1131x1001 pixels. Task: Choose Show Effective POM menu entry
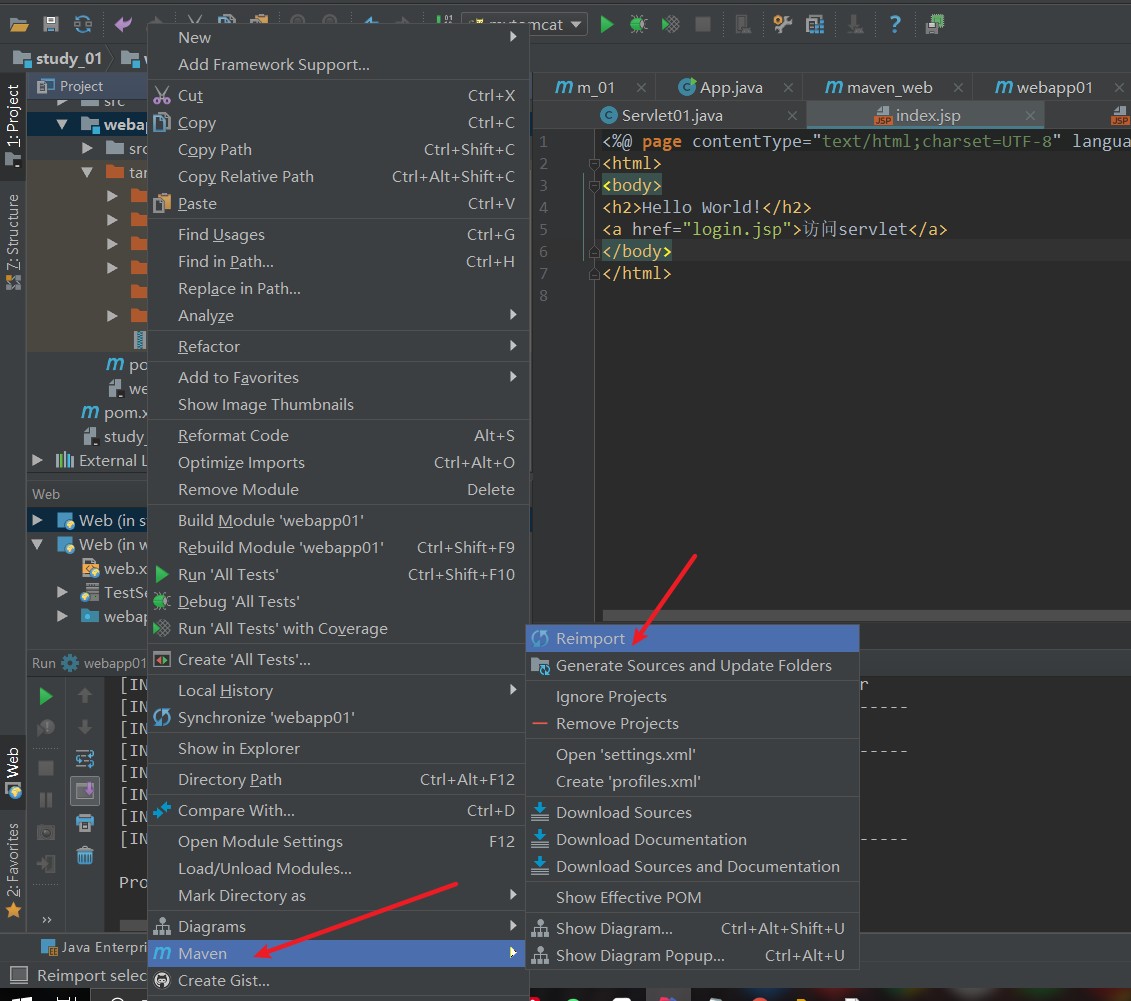pos(628,897)
